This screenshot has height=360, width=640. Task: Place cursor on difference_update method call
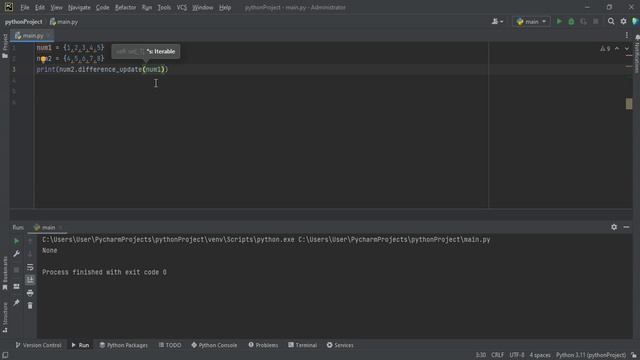(110, 69)
